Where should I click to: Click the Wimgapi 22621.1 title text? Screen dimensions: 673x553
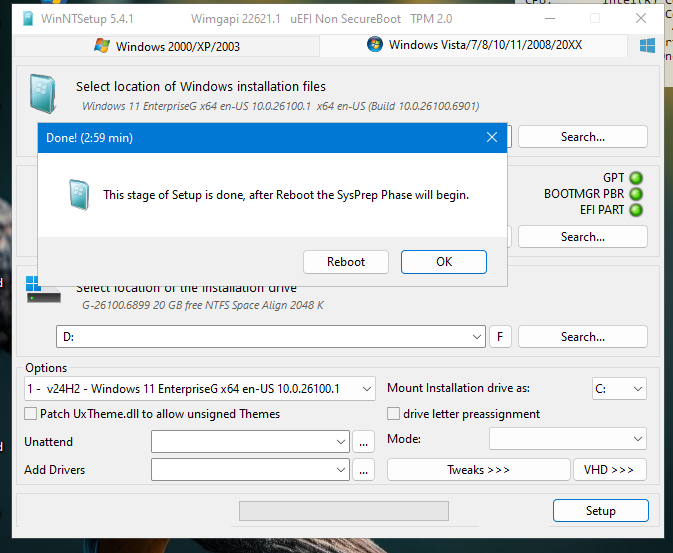(236, 19)
